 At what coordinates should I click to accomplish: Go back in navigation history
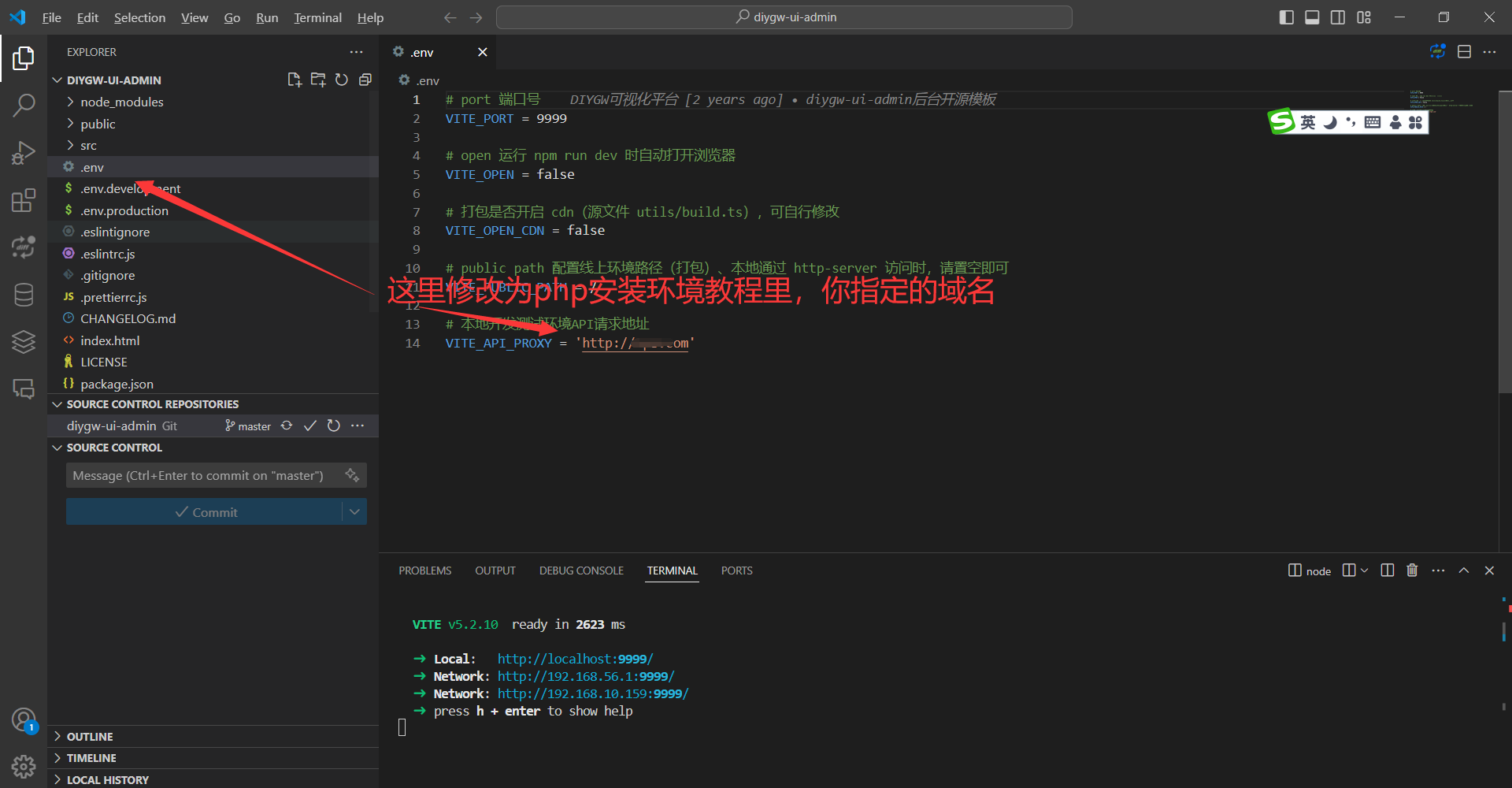450,17
